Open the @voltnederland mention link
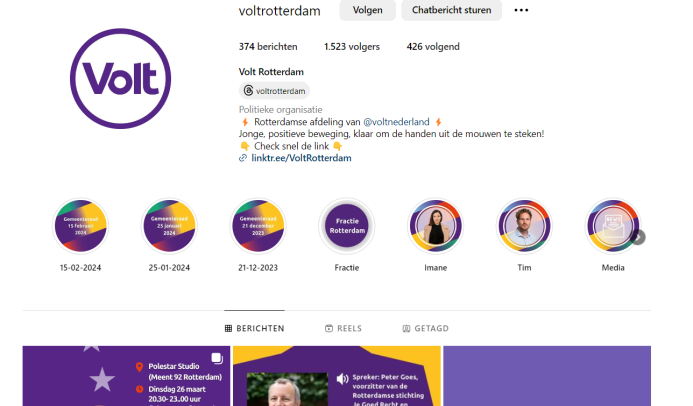The height and width of the screenshot is (406, 693). [x=396, y=122]
